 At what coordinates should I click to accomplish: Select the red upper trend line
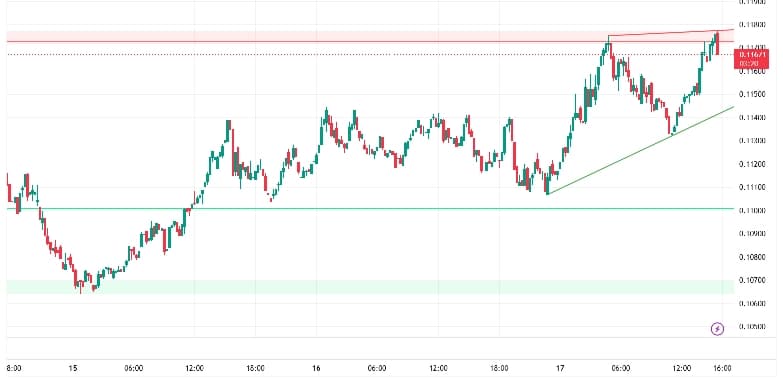[671, 32]
